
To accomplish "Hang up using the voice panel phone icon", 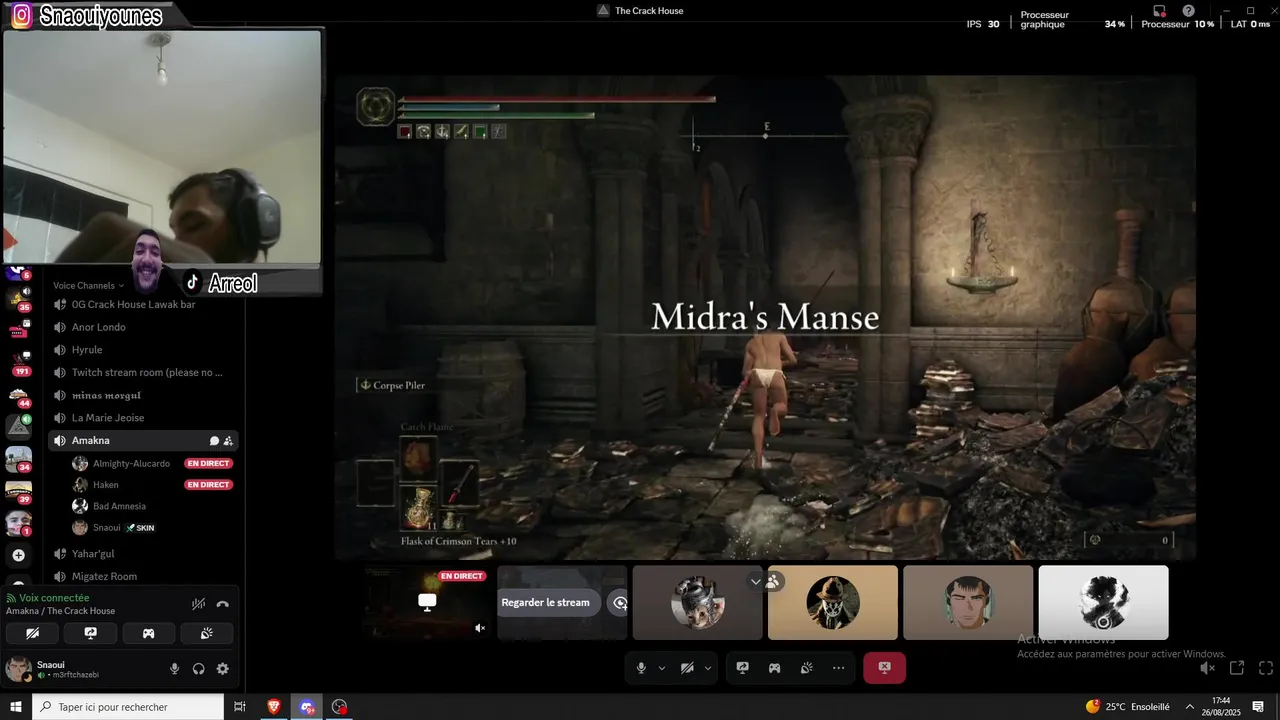I will [x=223, y=604].
